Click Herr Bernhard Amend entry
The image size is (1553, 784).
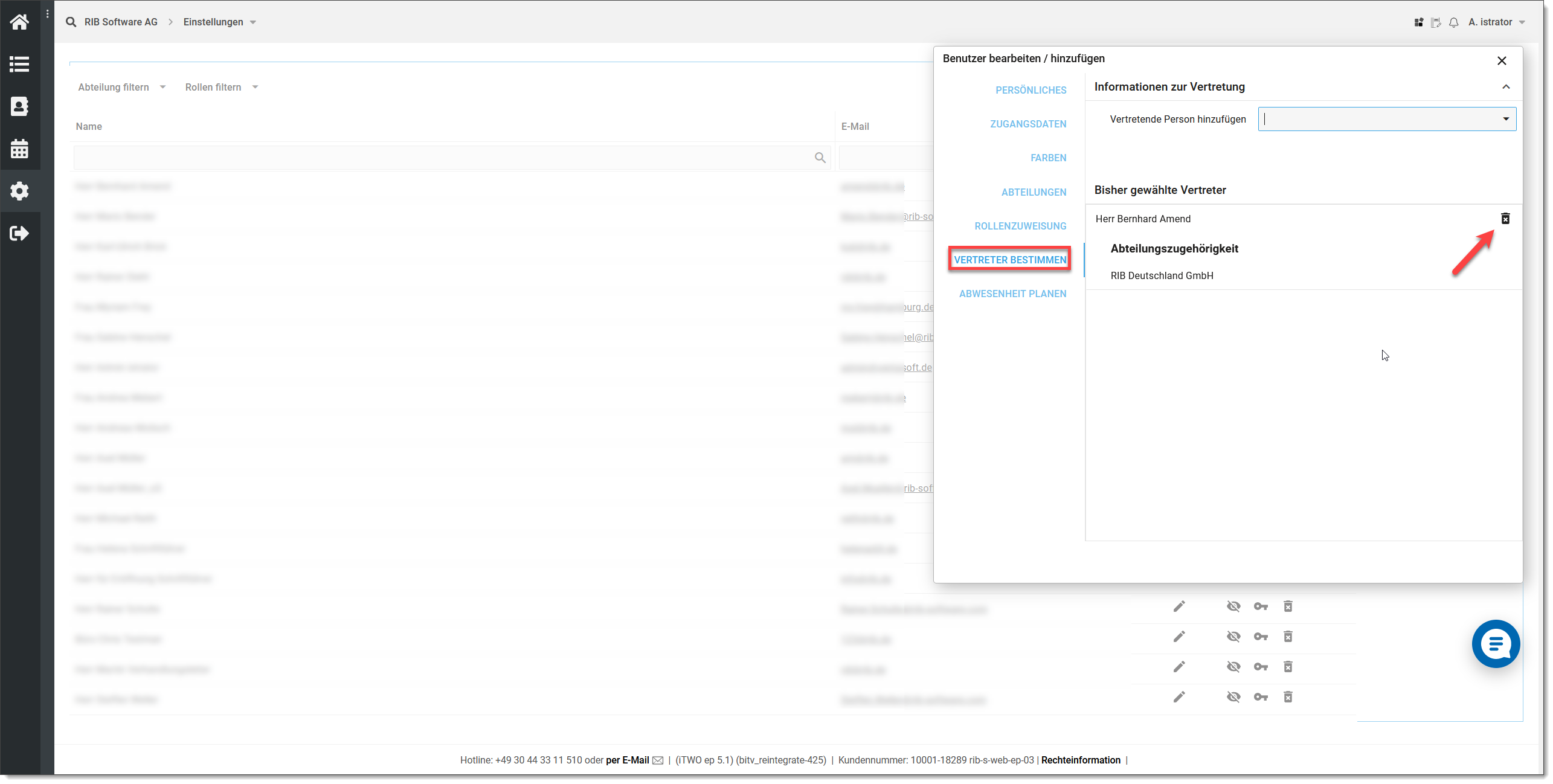(1143, 219)
